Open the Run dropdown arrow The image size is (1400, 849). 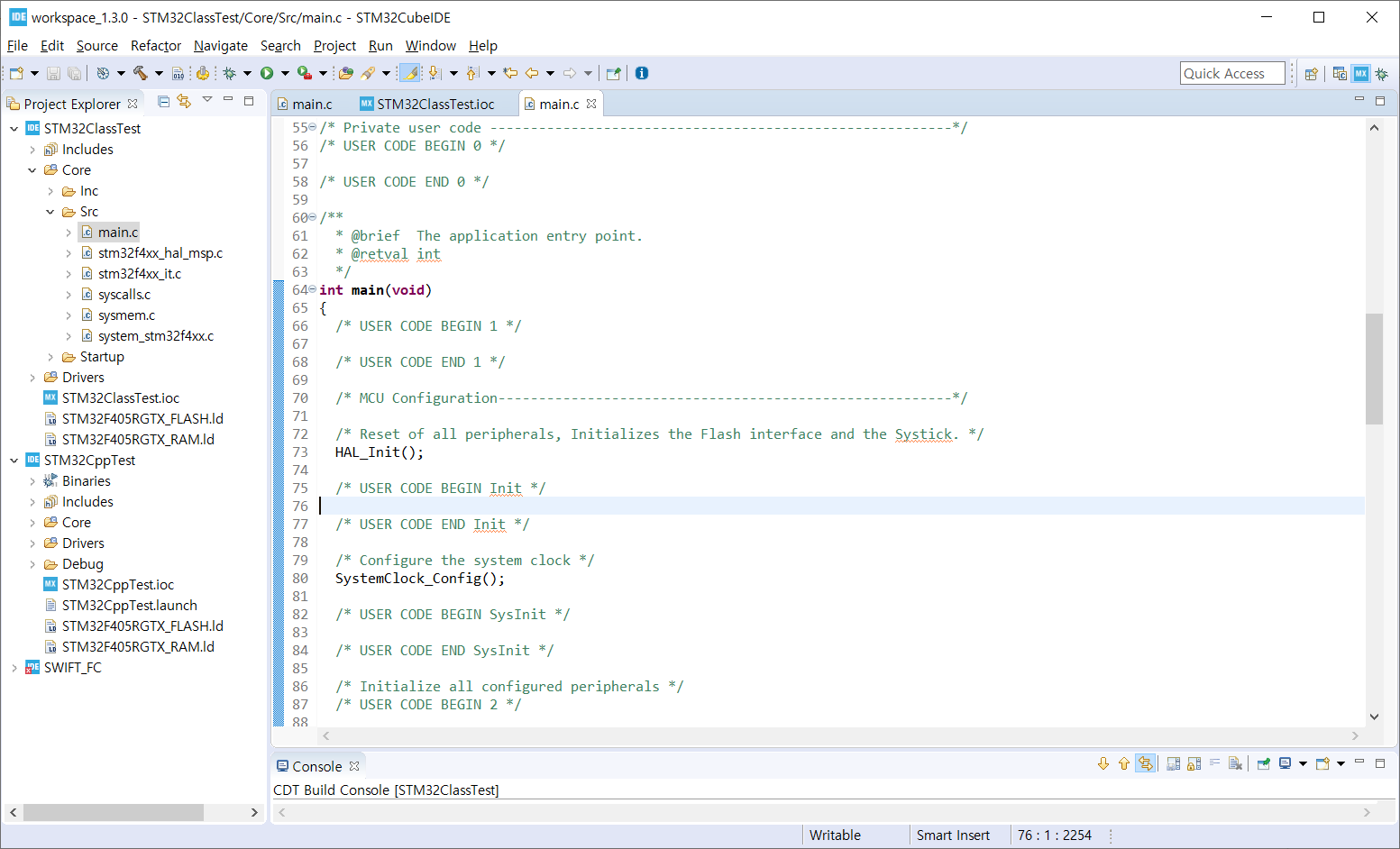(x=285, y=73)
